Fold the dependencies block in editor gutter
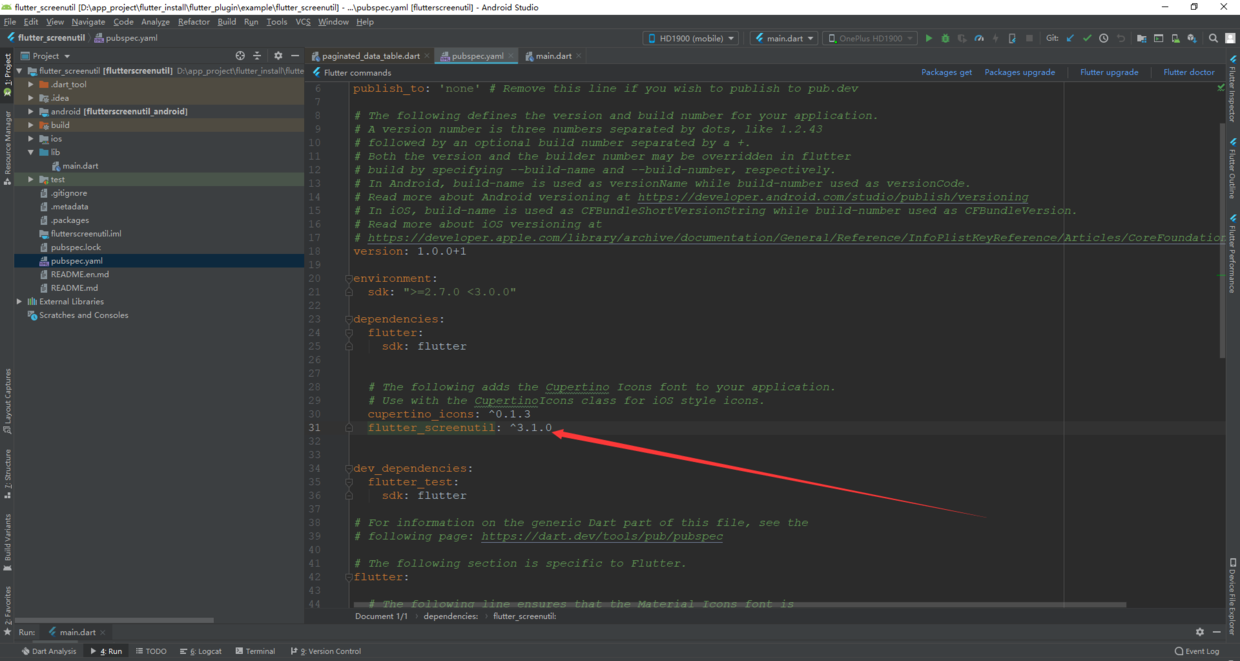This screenshot has width=1240, height=661. tap(349, 320)
